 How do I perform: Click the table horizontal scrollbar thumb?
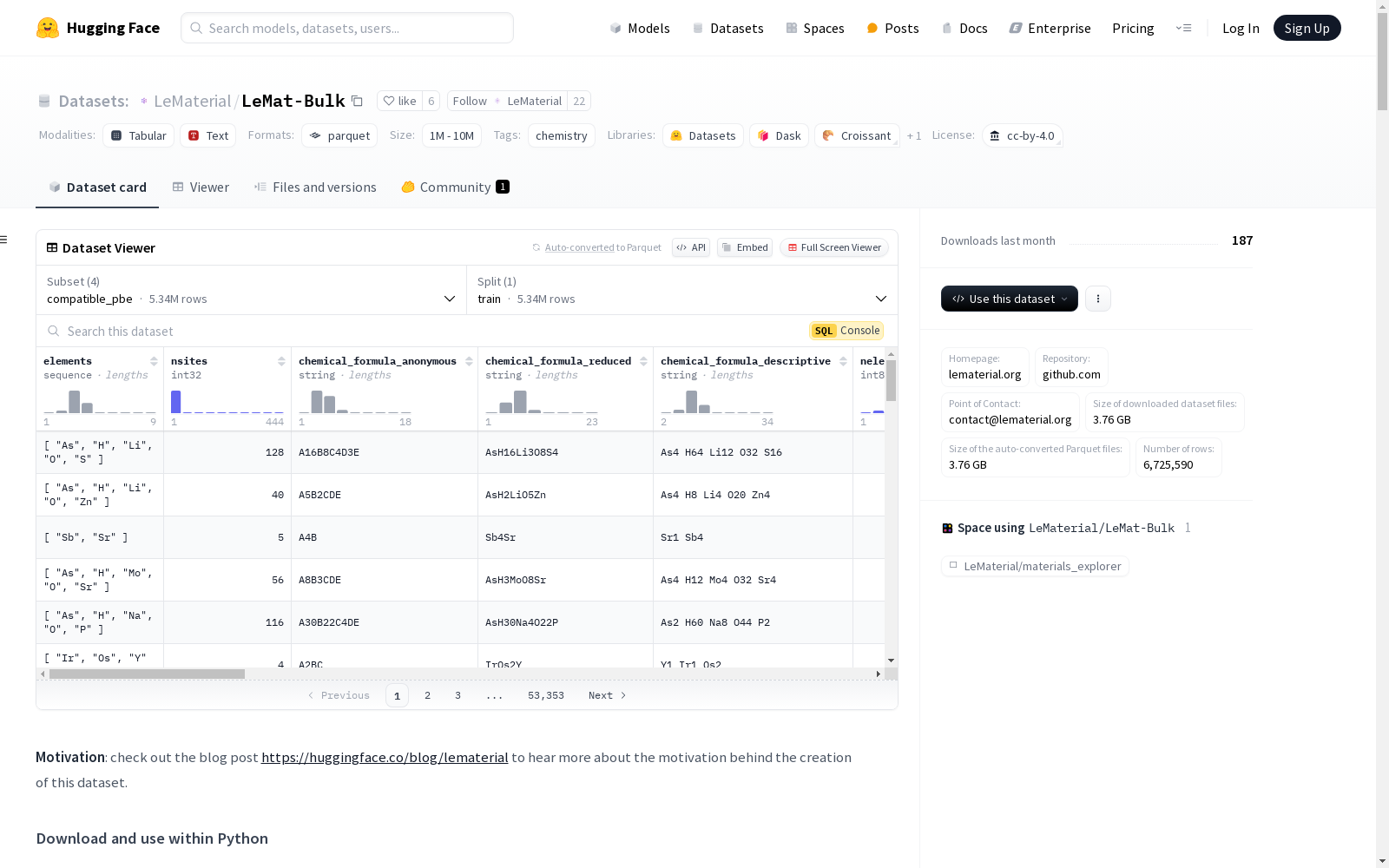click(147, 674)
